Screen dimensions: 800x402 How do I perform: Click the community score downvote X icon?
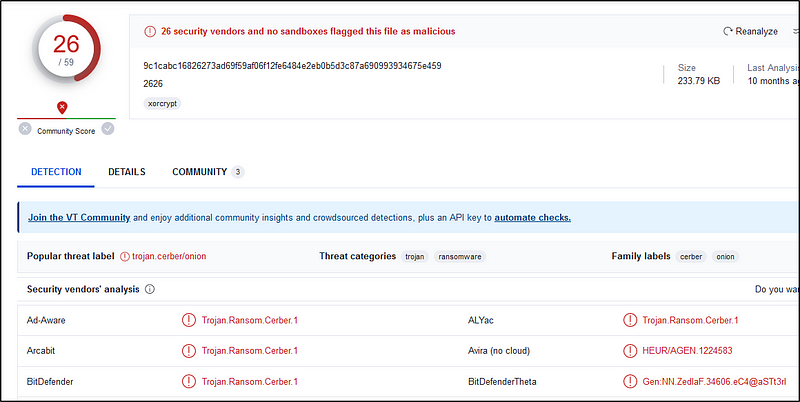[x=25, y=129]
